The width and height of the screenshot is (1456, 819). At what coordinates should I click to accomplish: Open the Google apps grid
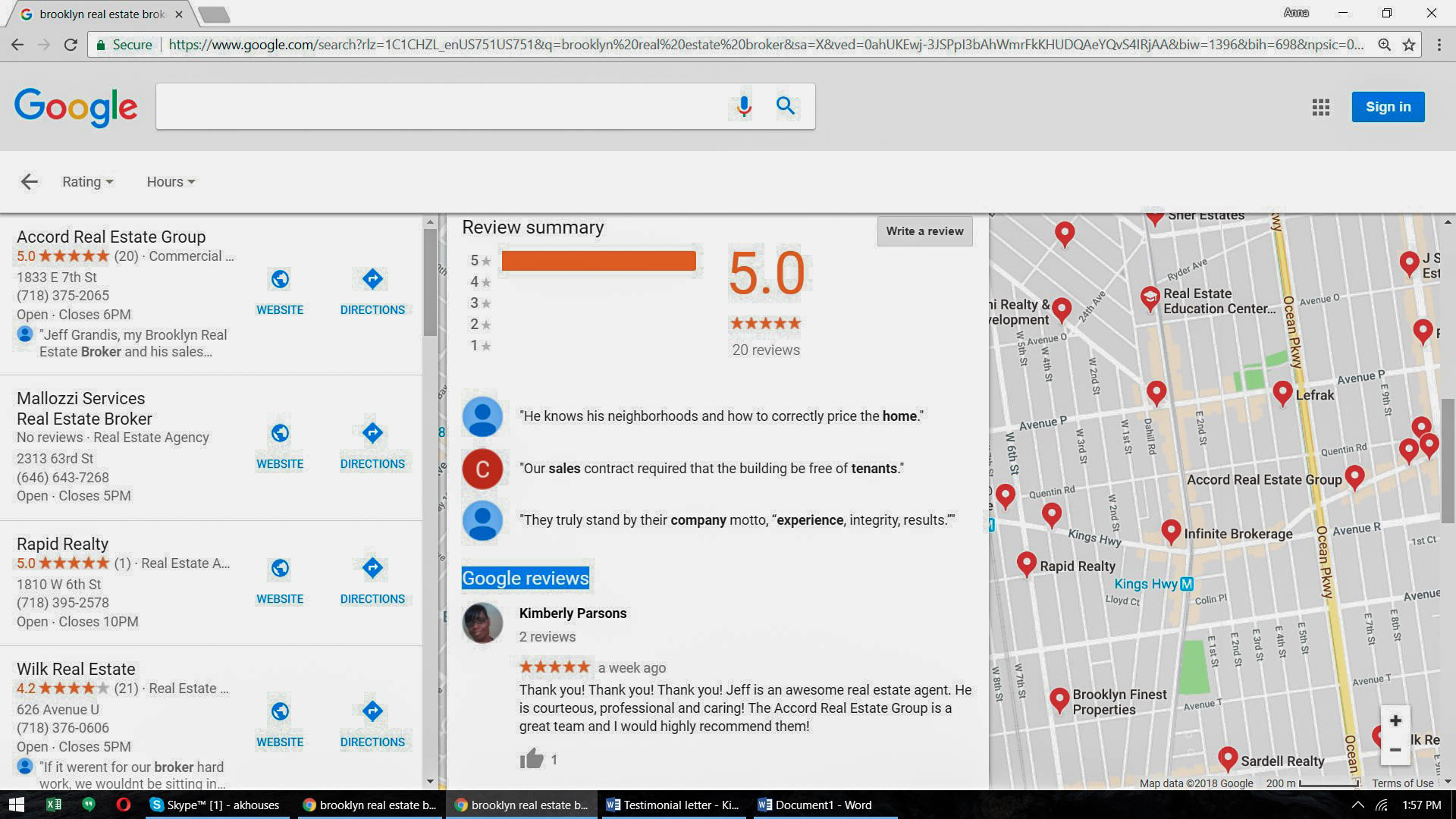(1321, 107)
